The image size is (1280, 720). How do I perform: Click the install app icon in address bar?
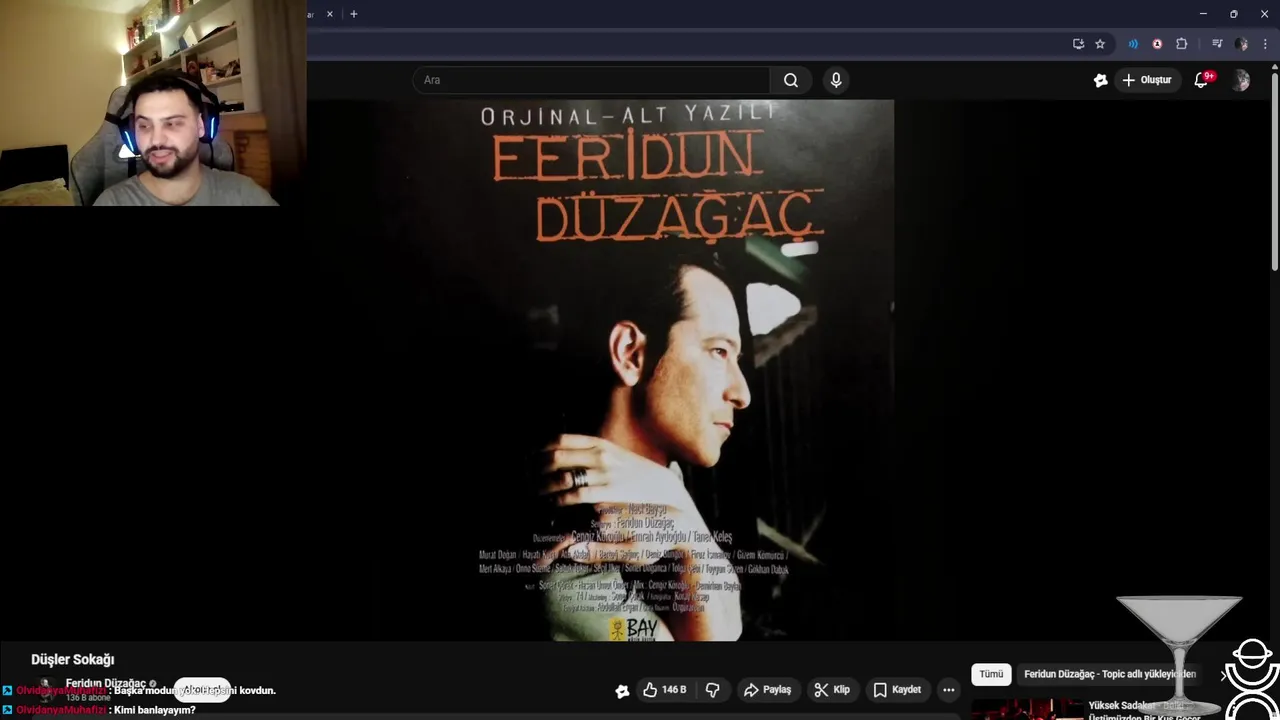click(x=1078, y=44)
